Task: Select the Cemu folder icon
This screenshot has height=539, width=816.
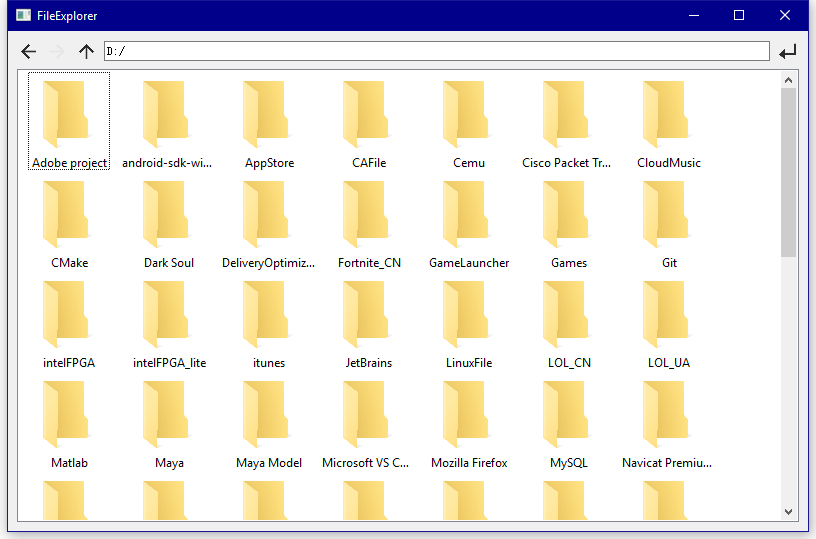Action: 465,114
